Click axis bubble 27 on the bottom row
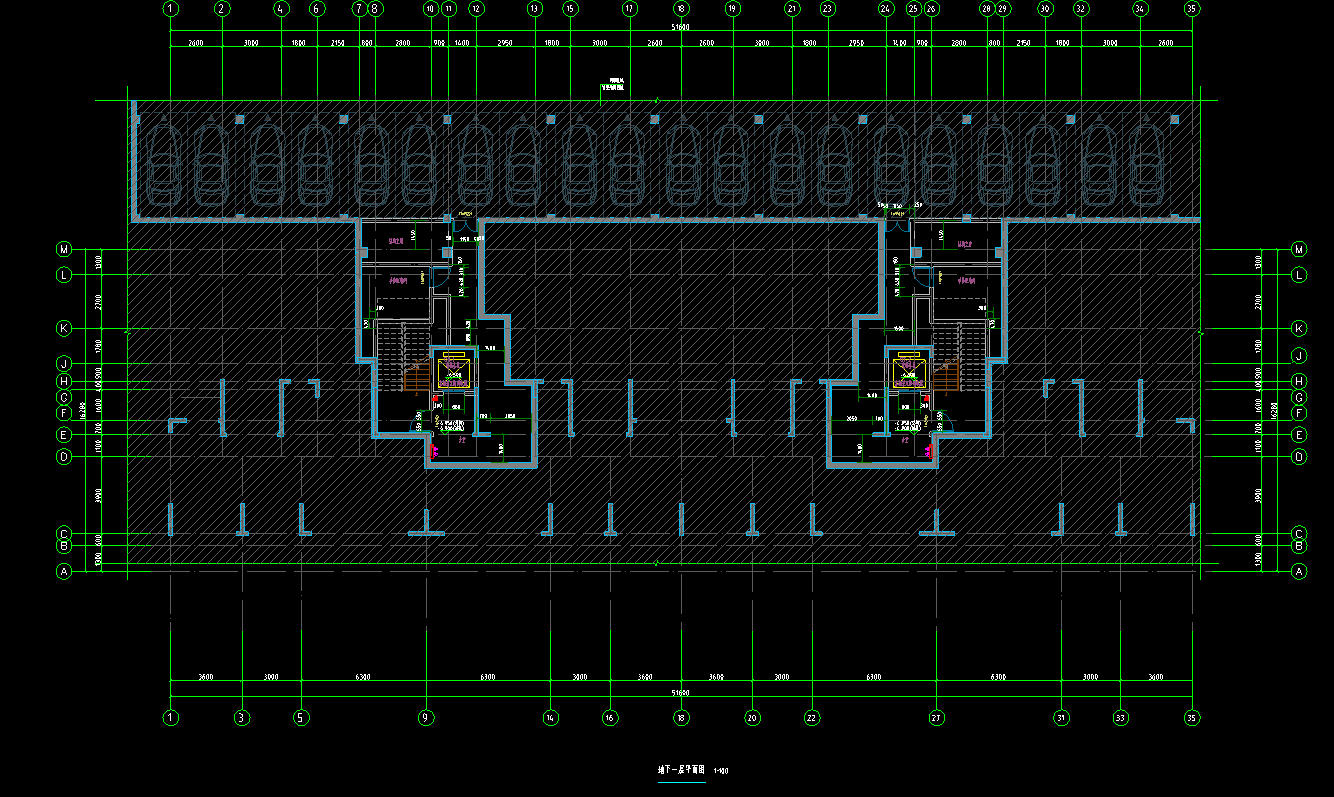This screenshot has width=1334, height=797. [x=936, y=717]
